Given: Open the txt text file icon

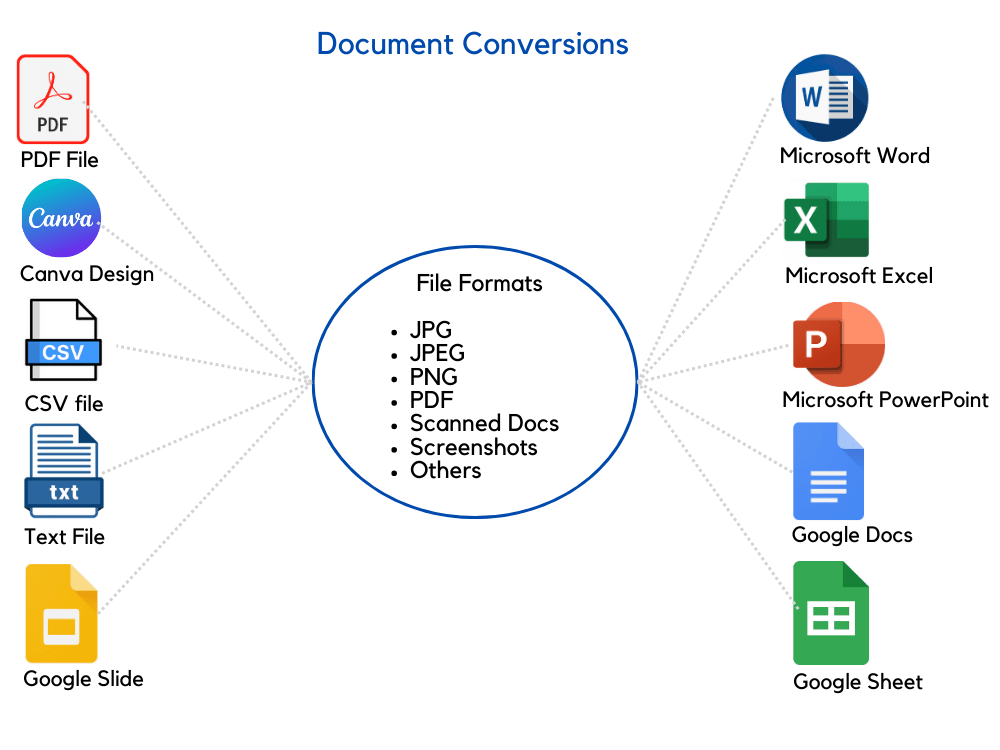Looking at the screenshot, I should (x=64, y=471).
